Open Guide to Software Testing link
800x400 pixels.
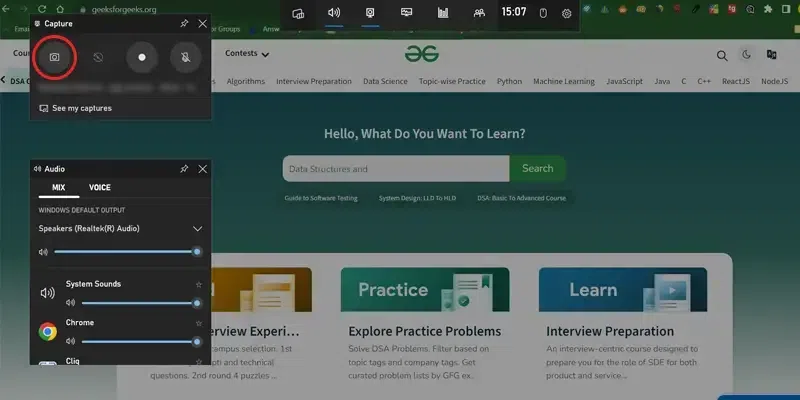321,198
